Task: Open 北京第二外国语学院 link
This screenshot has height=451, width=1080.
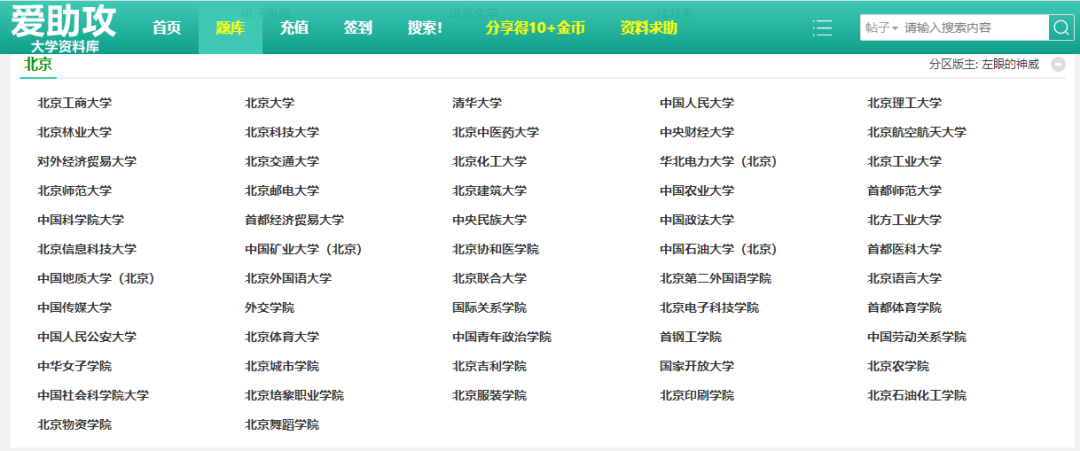Action: 715,279
